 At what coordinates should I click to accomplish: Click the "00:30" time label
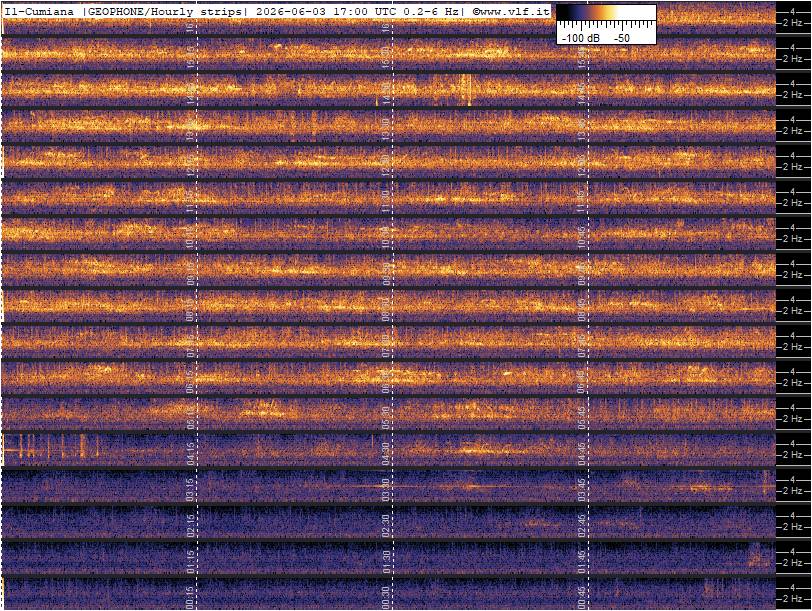point(386,598)
